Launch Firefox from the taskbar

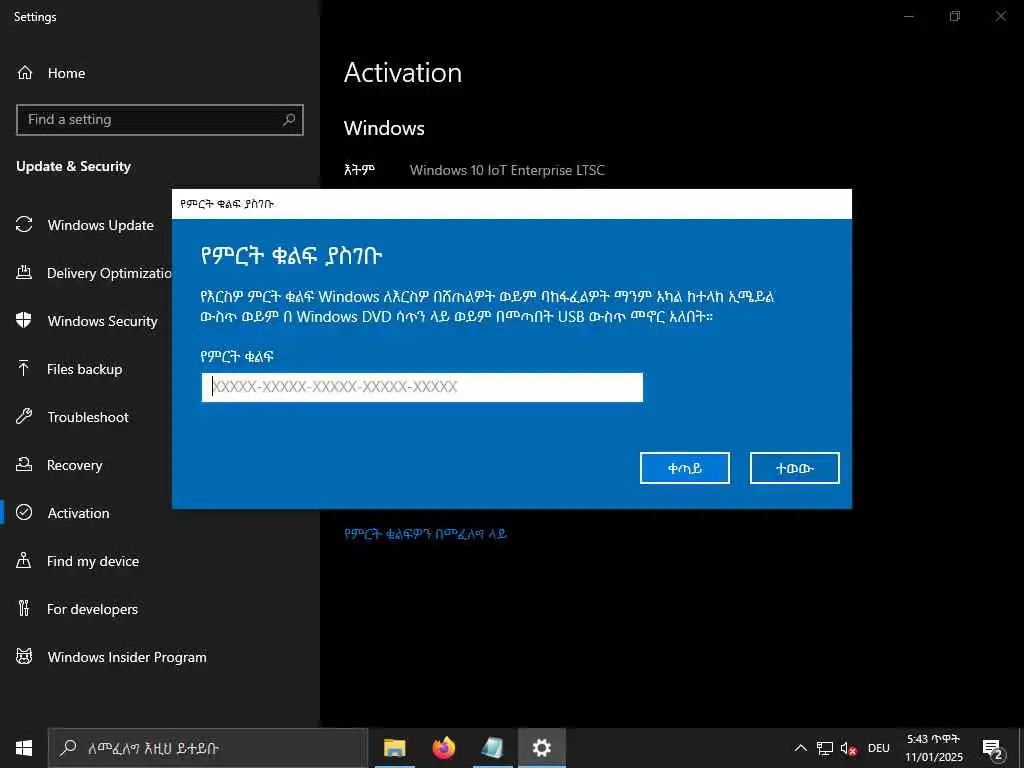443,748
